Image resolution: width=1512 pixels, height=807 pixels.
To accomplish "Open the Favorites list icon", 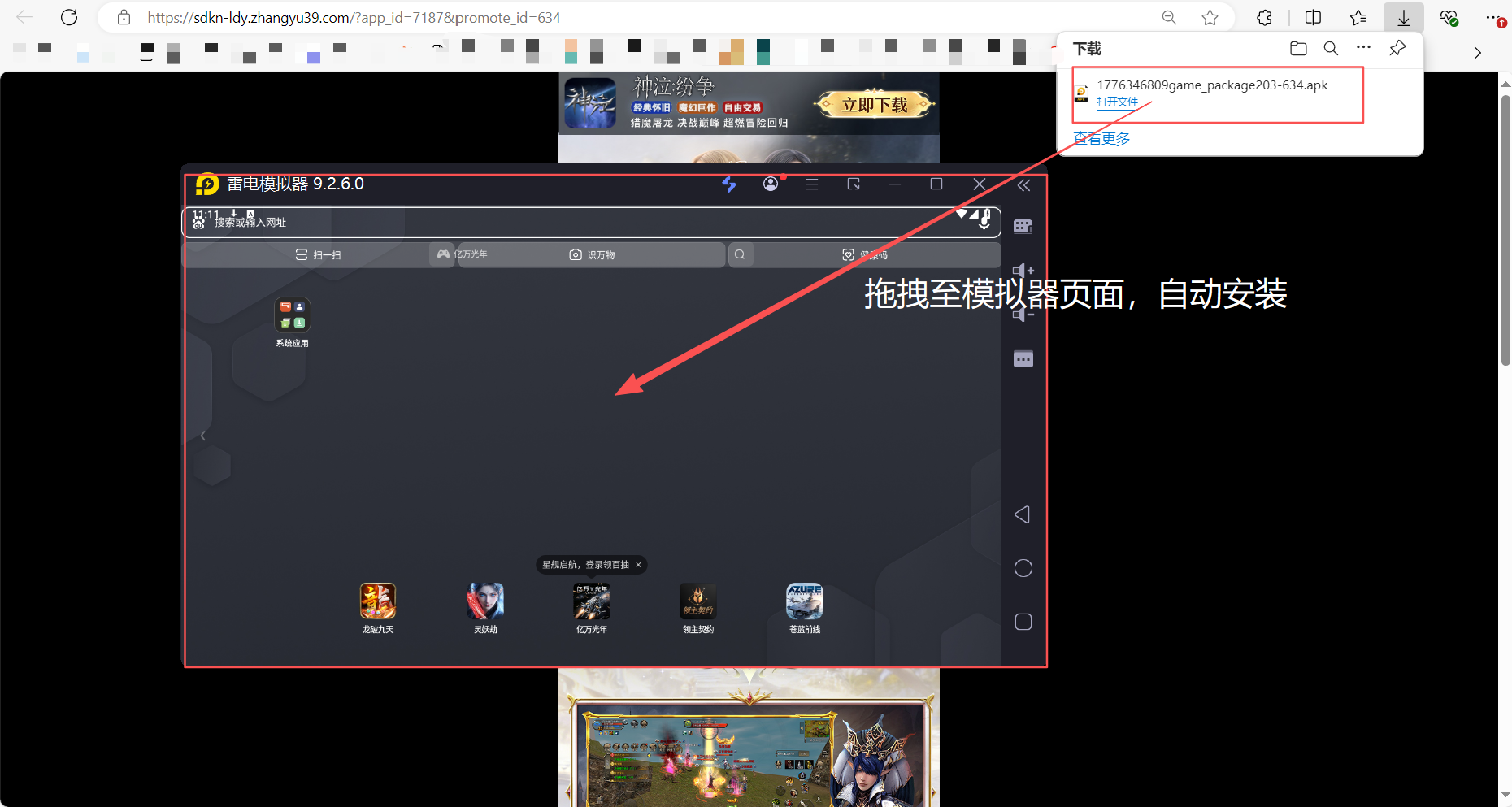I will (1358, 17).
